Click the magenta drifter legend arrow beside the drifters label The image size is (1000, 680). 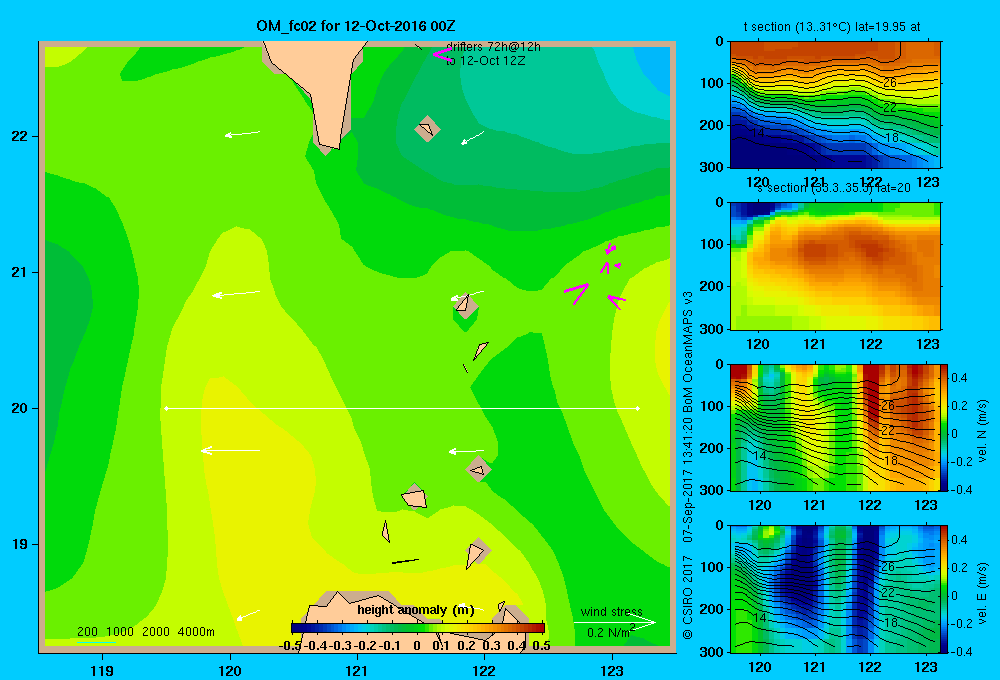pyautogui.click(x=442, y=54)
